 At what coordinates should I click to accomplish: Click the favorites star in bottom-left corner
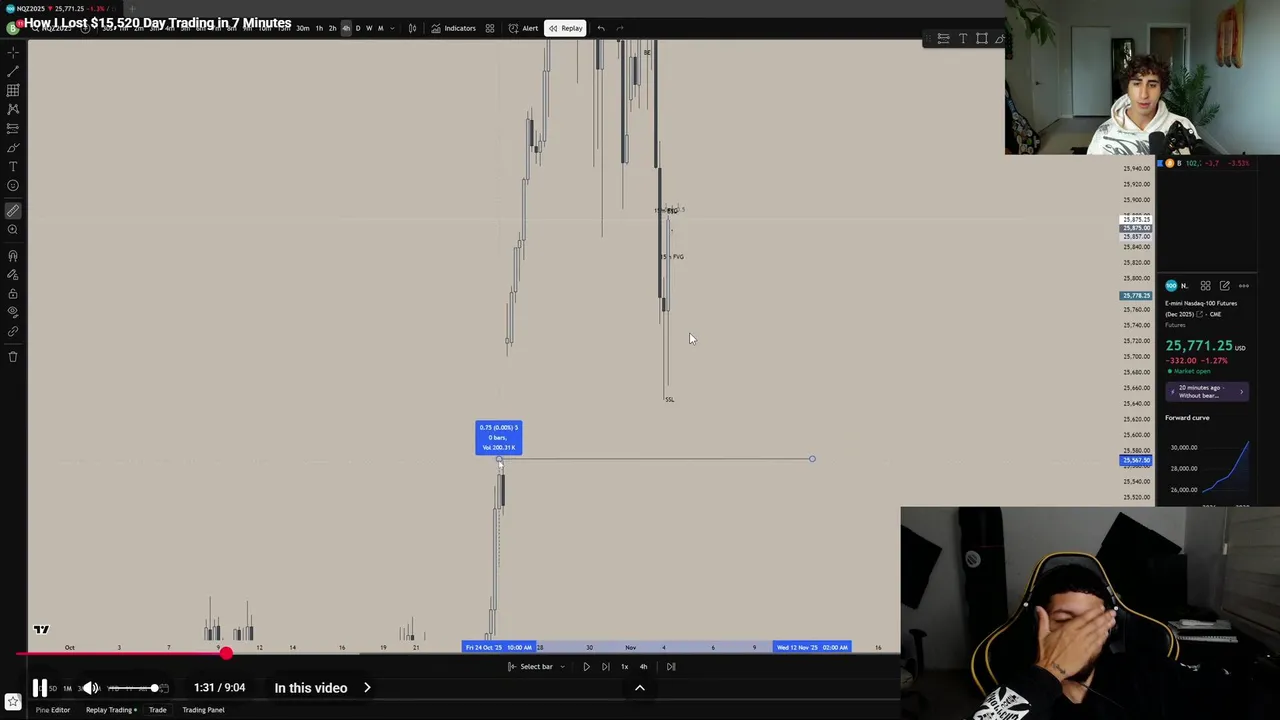[13, 703]
